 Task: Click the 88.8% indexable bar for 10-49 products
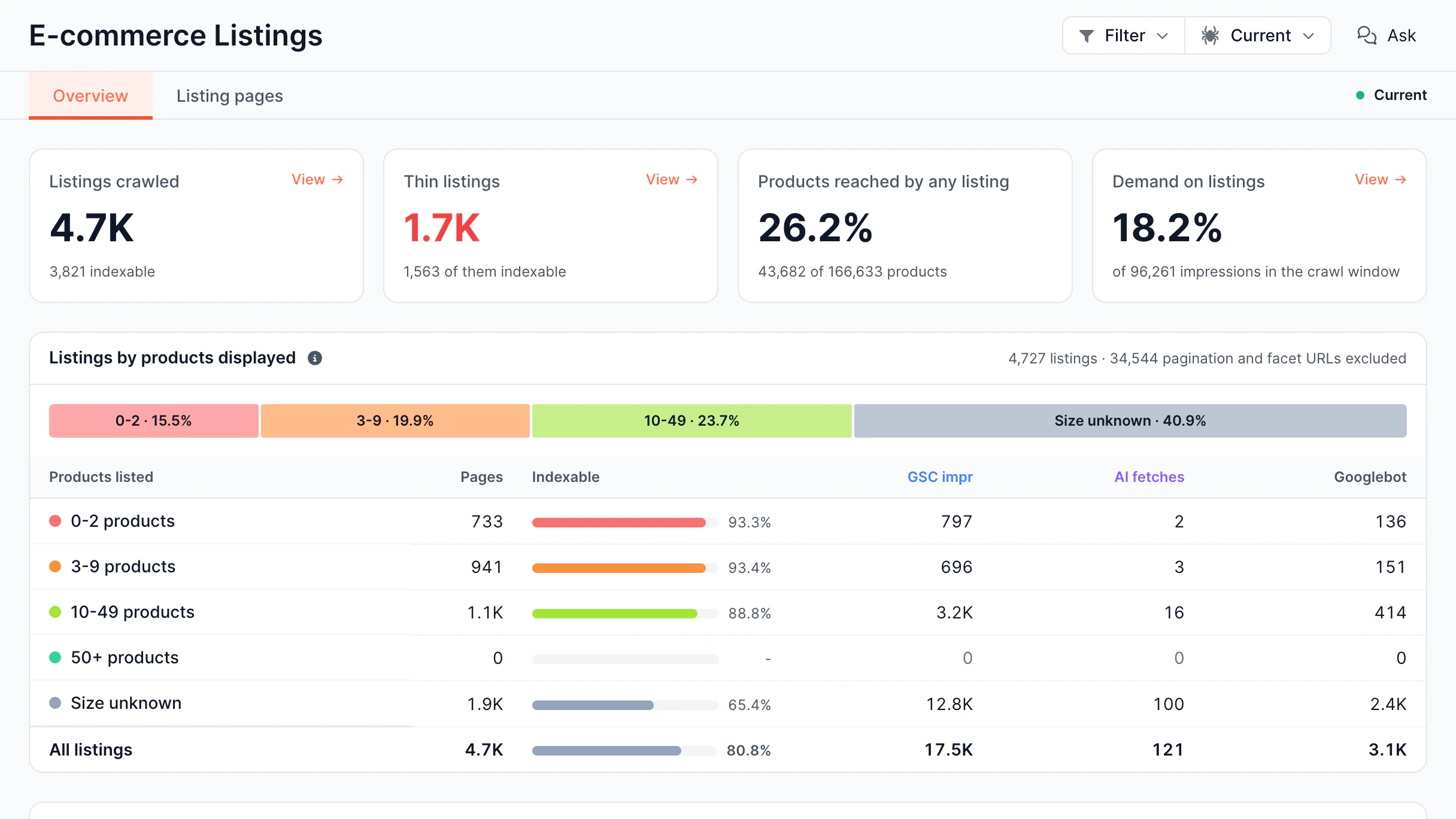point(625,614)
